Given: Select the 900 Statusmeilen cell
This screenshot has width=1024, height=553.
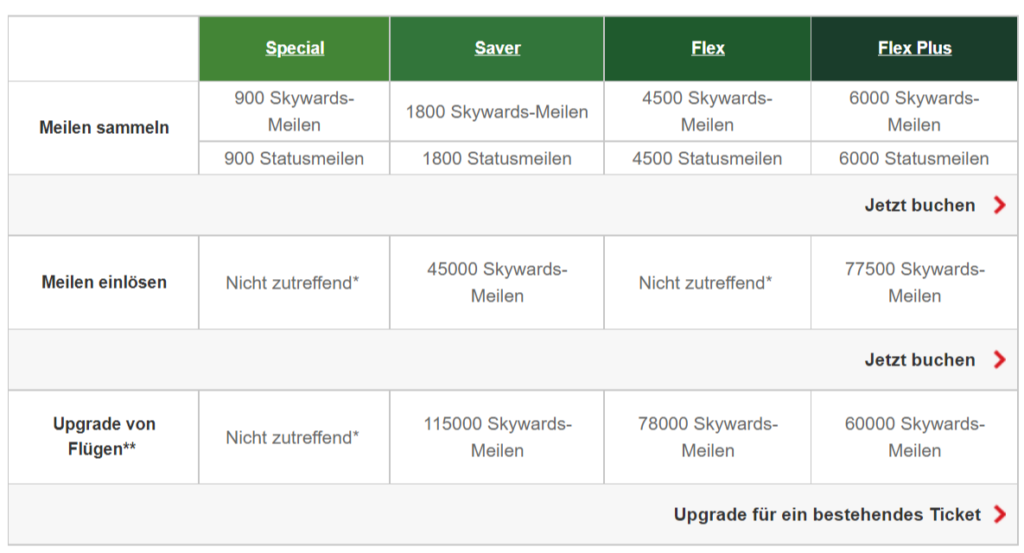Looking at the screenshot, I should (294, 158).
